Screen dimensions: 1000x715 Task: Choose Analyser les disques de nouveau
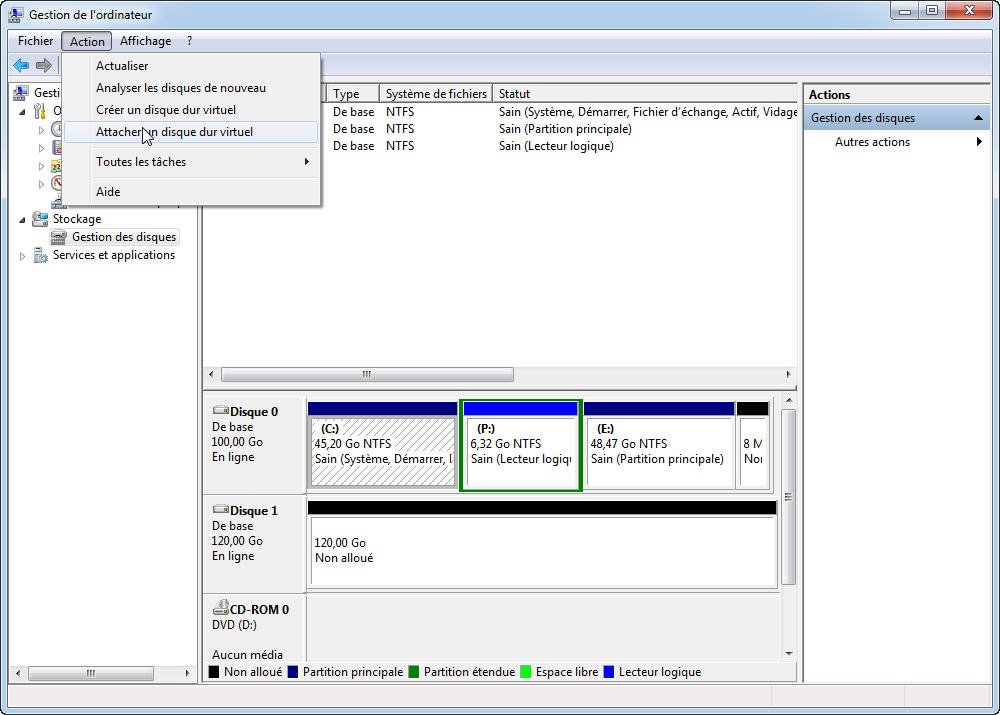pos(191,88)
